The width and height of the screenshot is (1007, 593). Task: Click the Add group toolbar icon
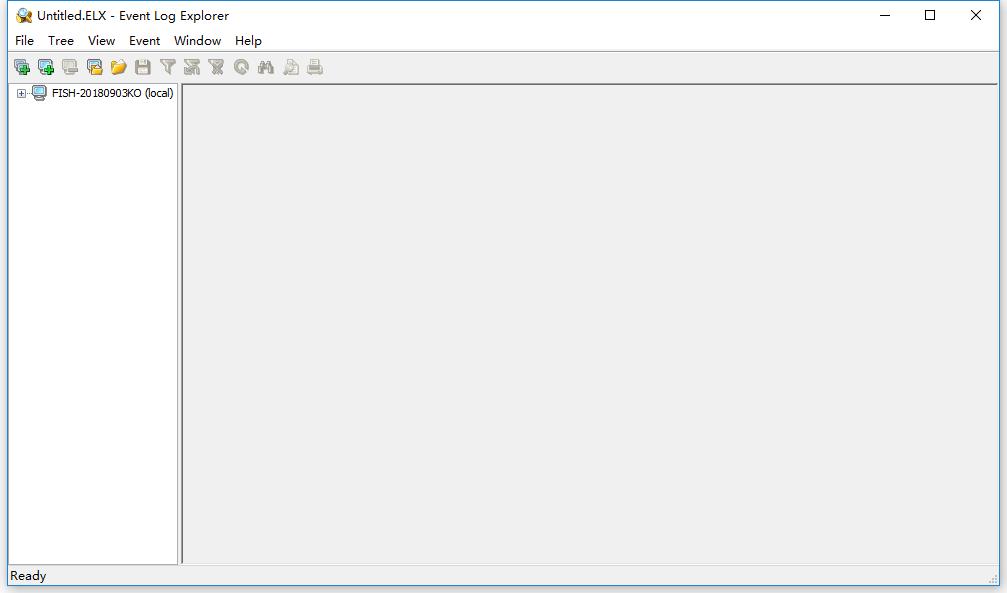pos(22,67)
